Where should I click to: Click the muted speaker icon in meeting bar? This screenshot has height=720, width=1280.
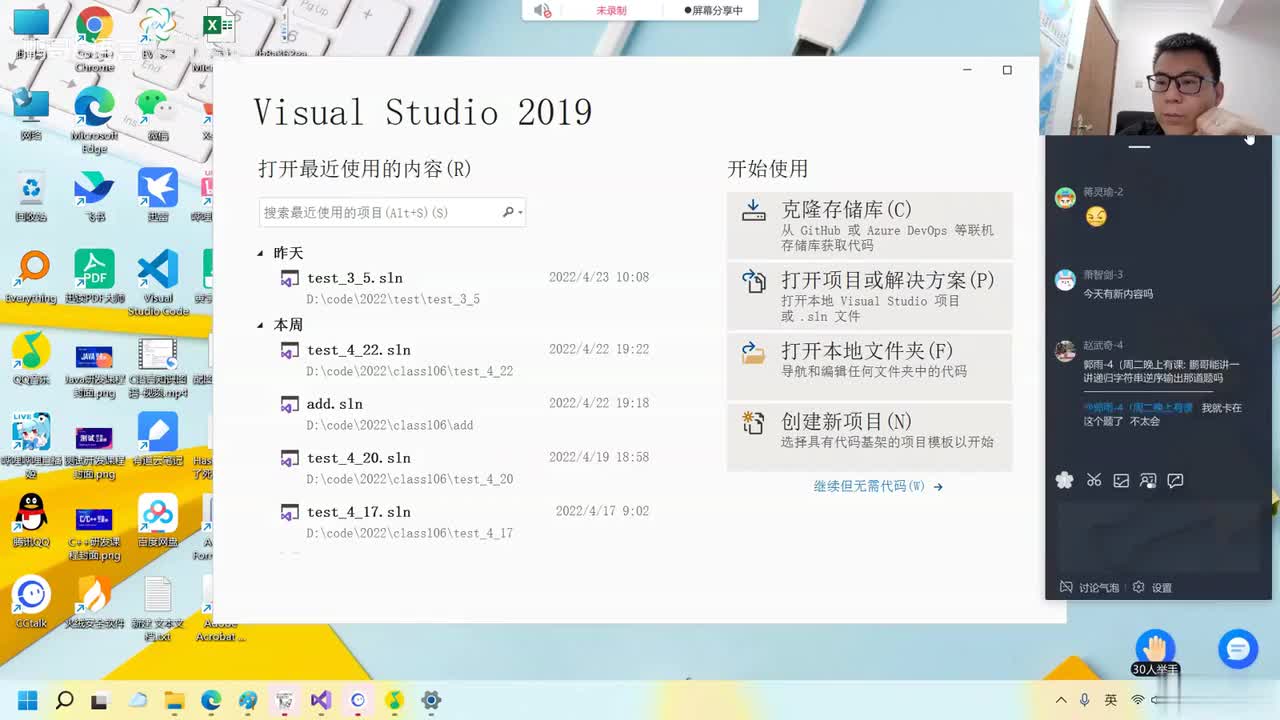(543, 10)
